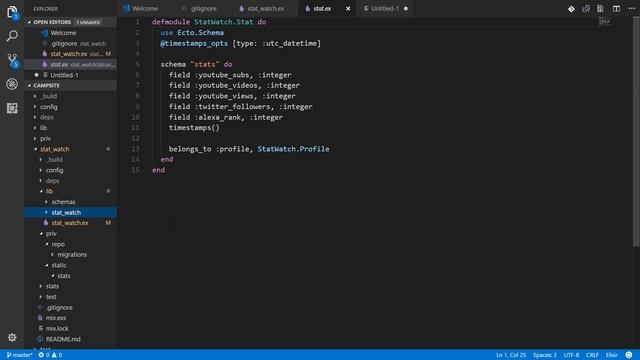Open the Manage gear menu
Image resolution: width=640 pixels, height=360 pixels.
tap(12, 337)
